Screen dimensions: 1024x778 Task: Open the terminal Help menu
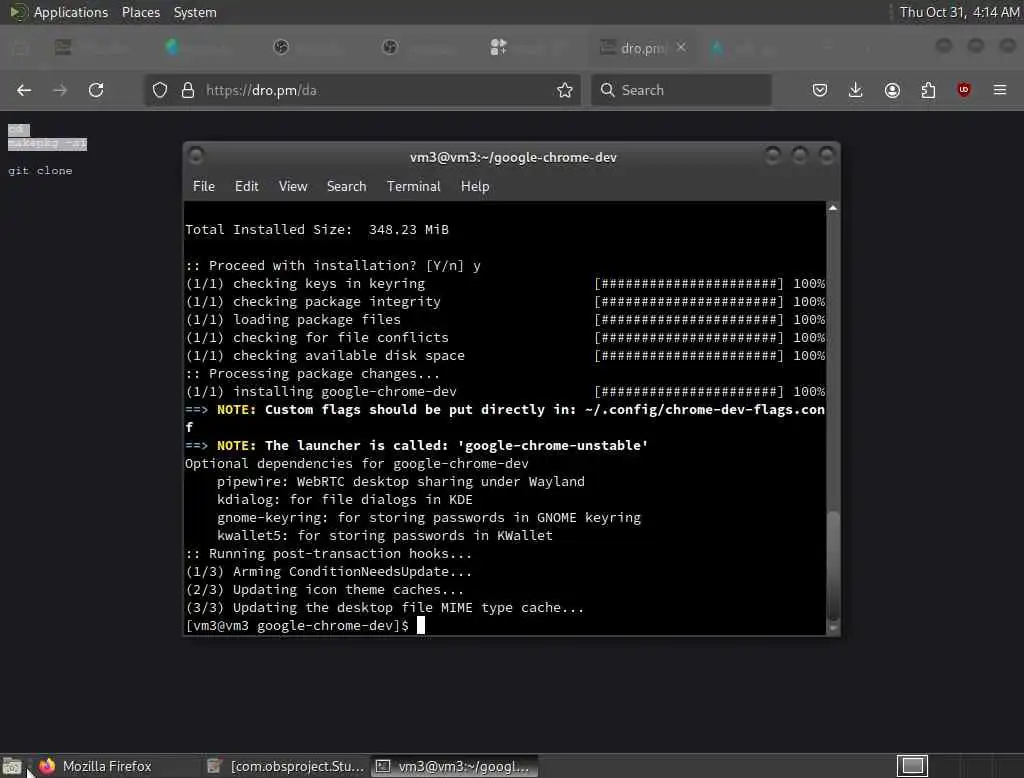pos(475,186)
